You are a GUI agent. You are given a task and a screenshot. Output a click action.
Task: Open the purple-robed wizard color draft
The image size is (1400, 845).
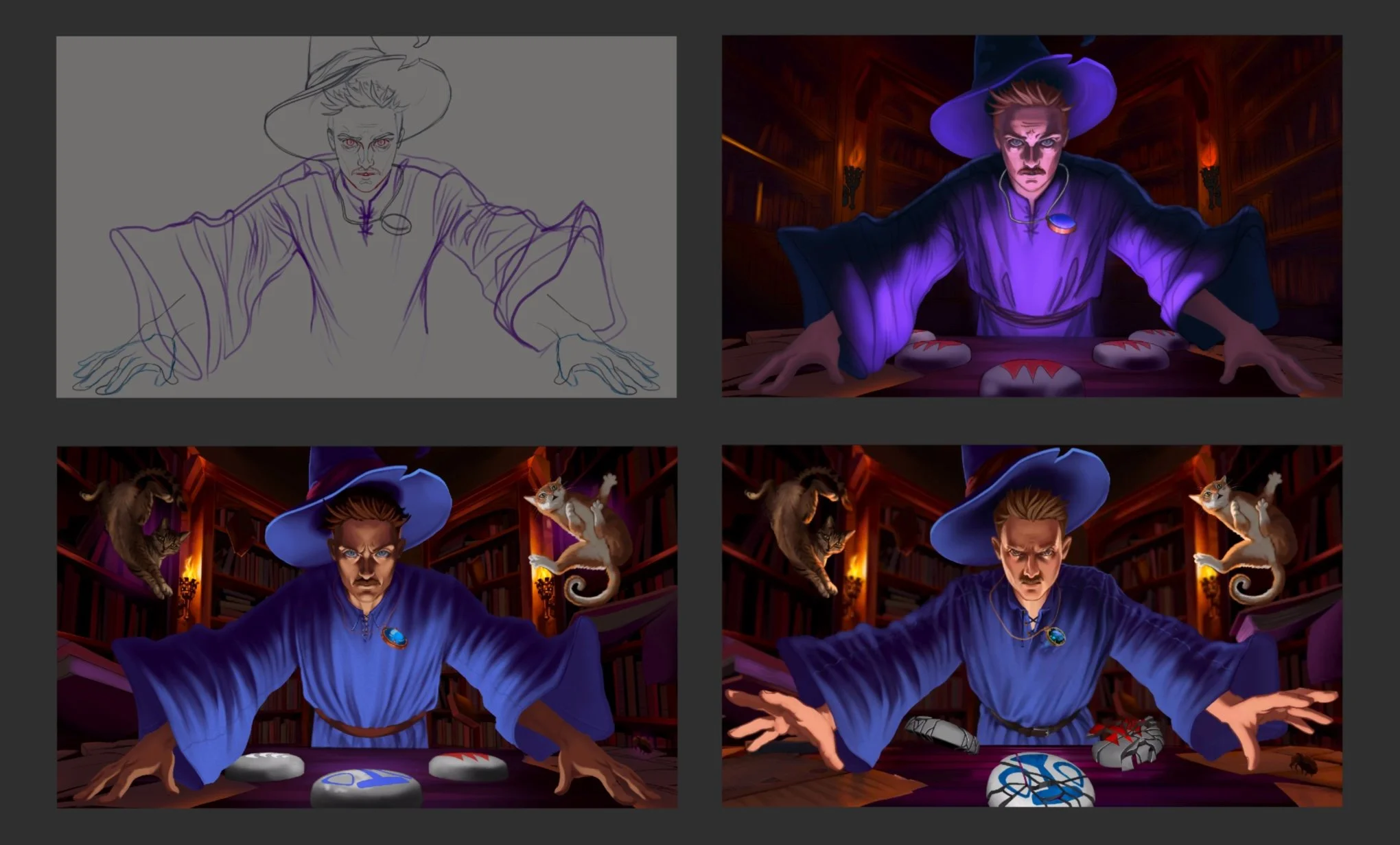pyautogui.click(x=1031, y=216)
